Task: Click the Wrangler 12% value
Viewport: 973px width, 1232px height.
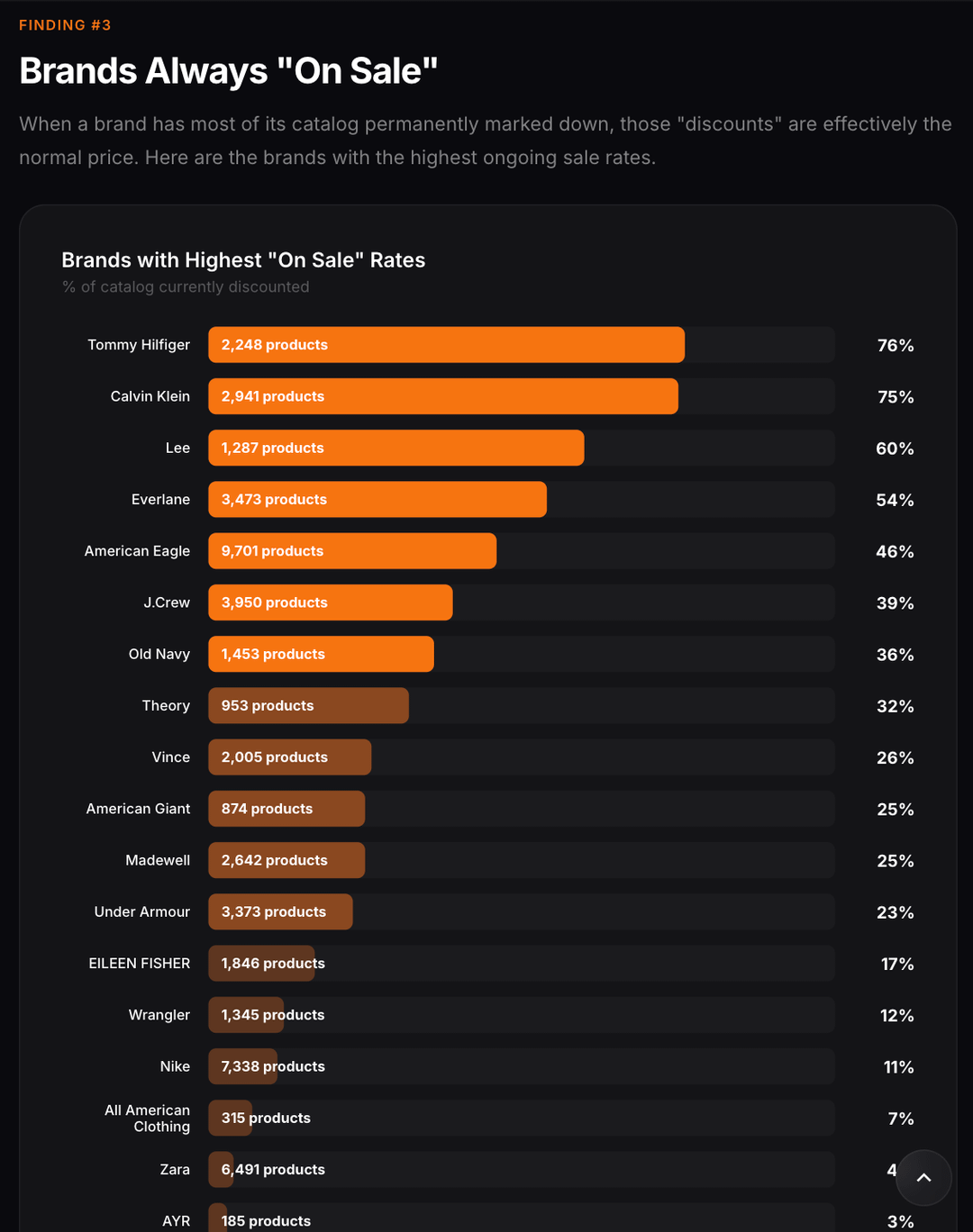Action: click(x=896, y=1015)
